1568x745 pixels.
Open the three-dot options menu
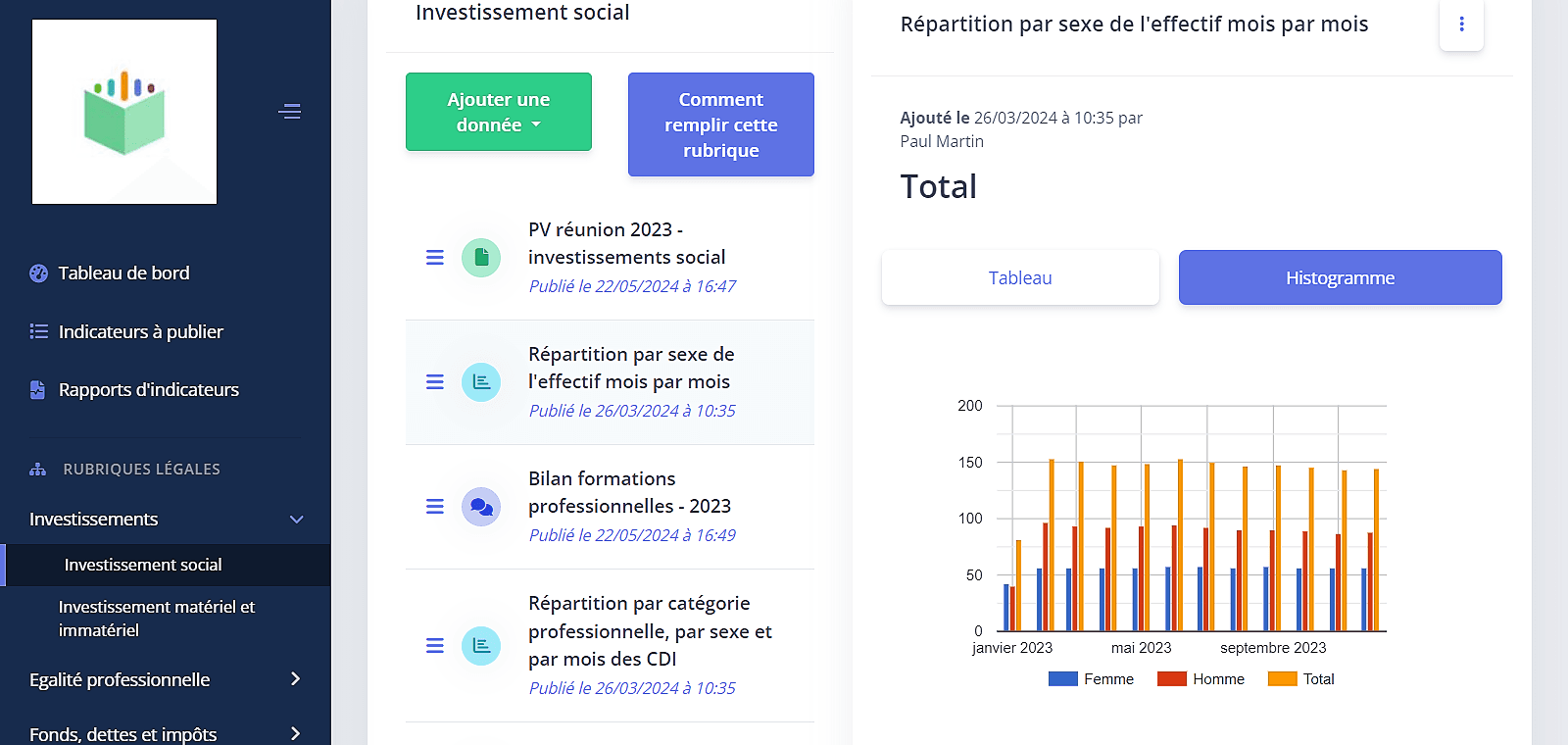click(1461, 25)
